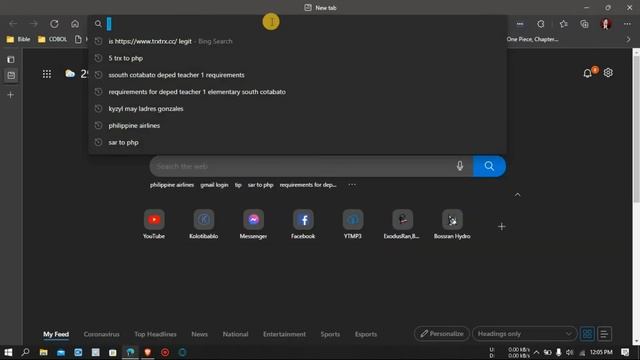Click 'tip' recent search link
The width and height of the screenshot is (640, 360).
click(238, 185)
